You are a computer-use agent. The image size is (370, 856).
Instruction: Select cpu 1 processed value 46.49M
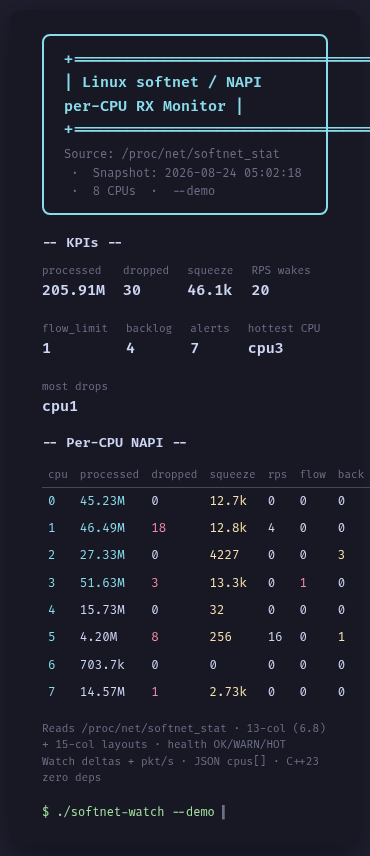point(102,528)
